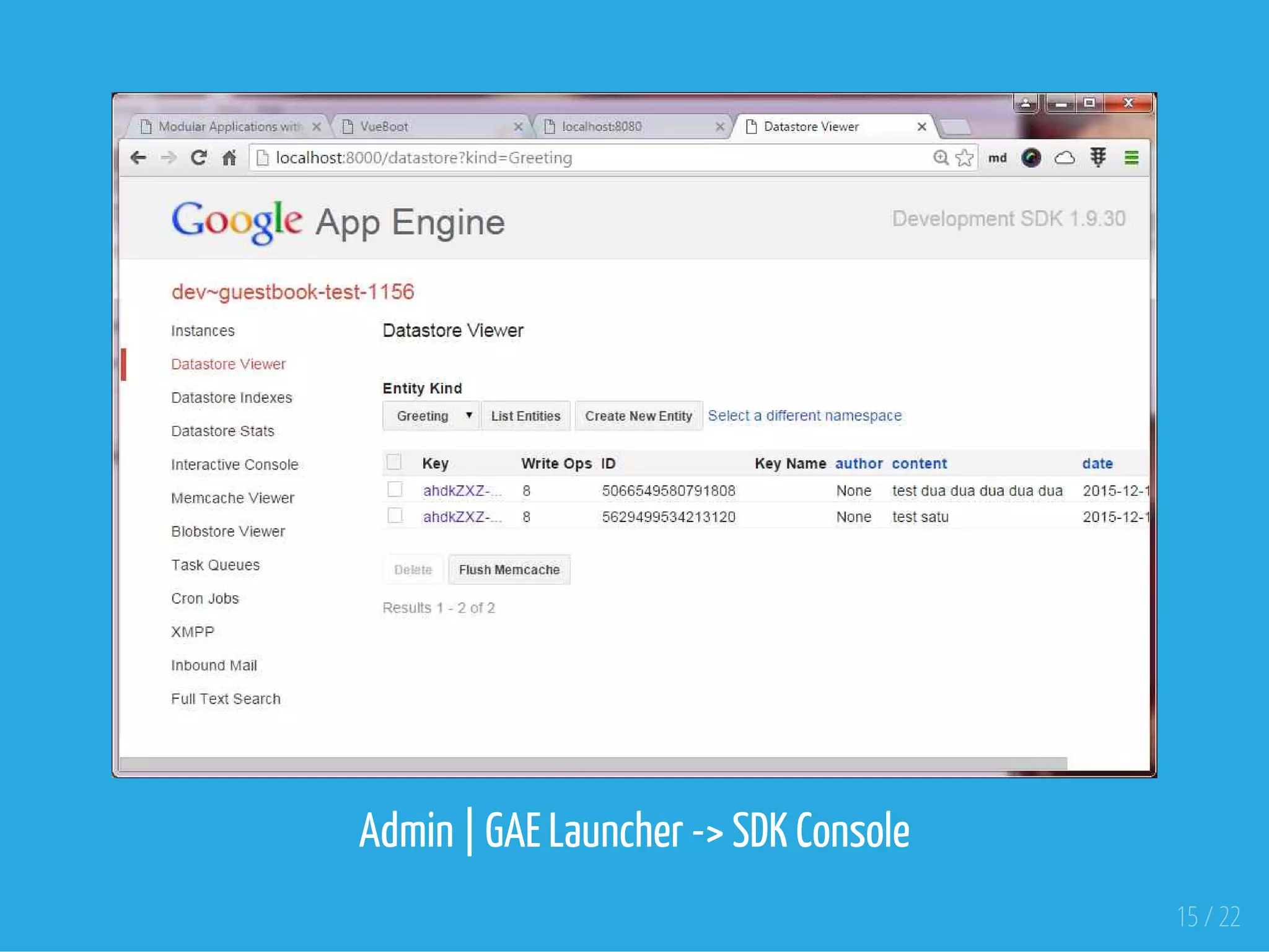
Task: Open Datastore Stats in the sidebar
Action: [222, 431]
